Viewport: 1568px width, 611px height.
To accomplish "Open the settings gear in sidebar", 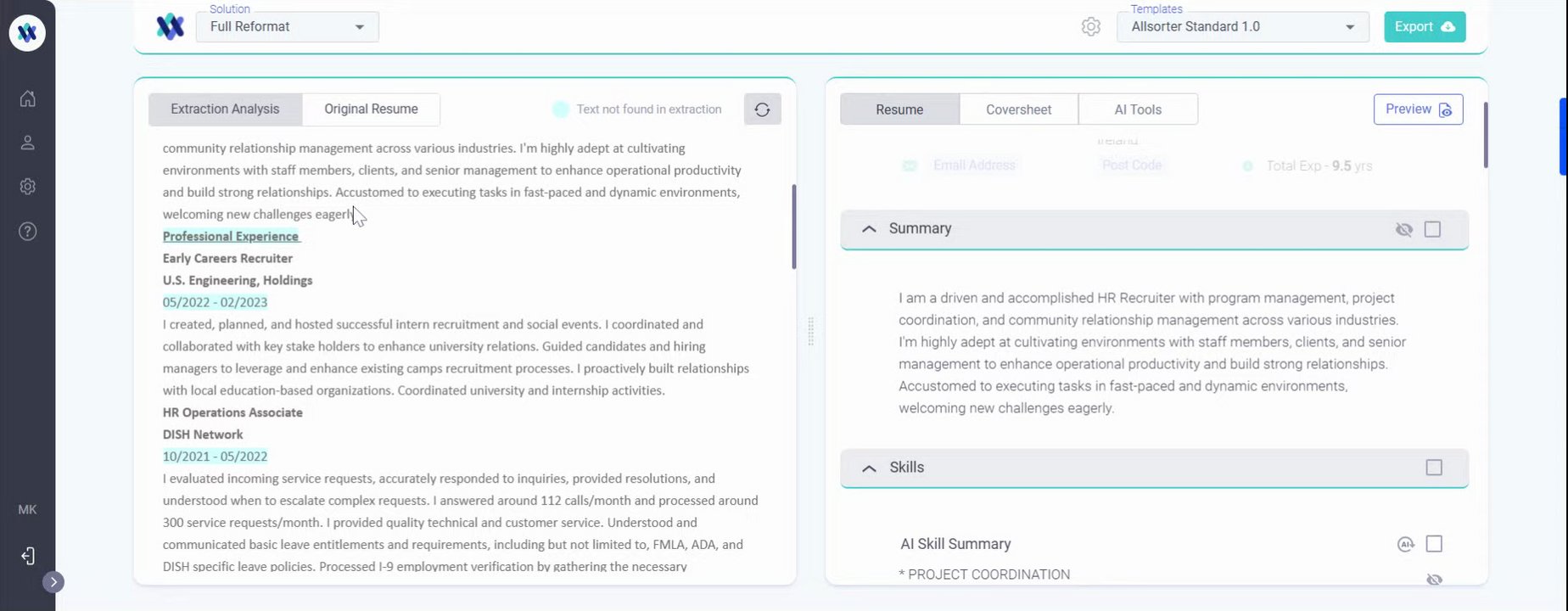I will click(x=27, y=187).
